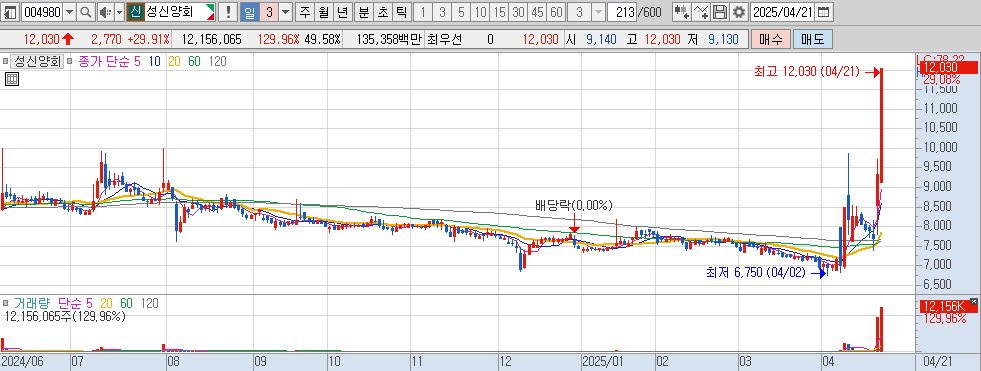Click the orange 20 moving average legend

coord(175,61)
